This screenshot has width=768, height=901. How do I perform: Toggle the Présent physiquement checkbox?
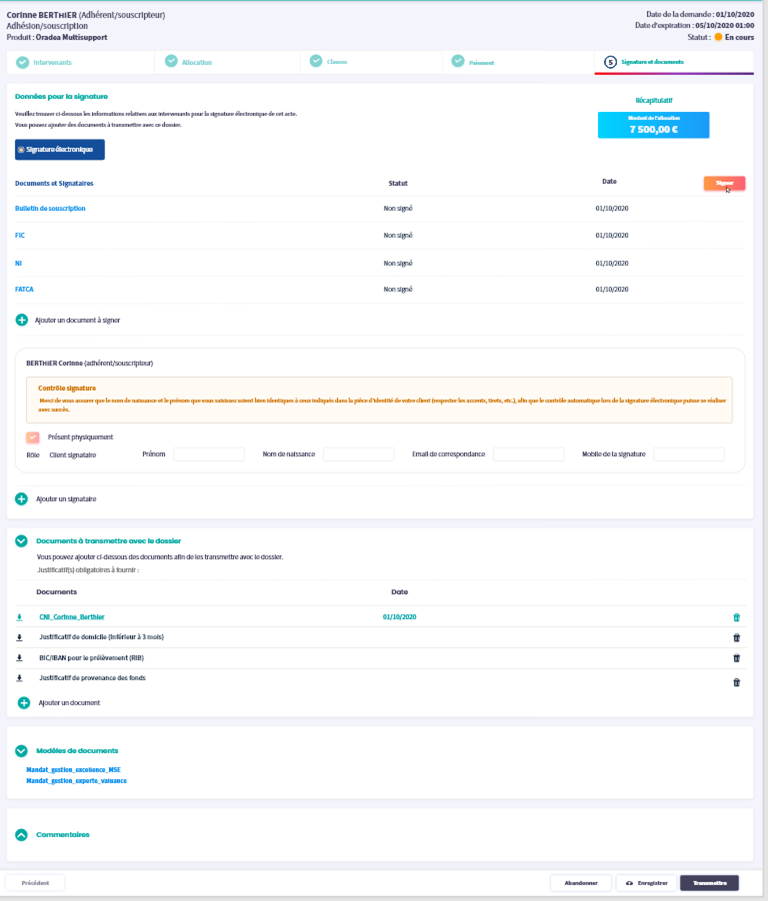[x=33, y=437]
